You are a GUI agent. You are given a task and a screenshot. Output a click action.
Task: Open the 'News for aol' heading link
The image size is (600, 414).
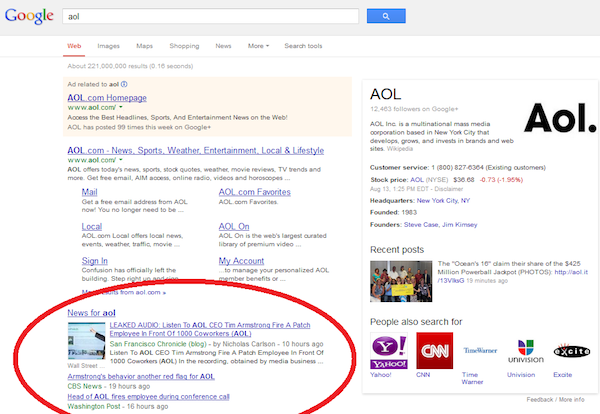tap(91, 313)
